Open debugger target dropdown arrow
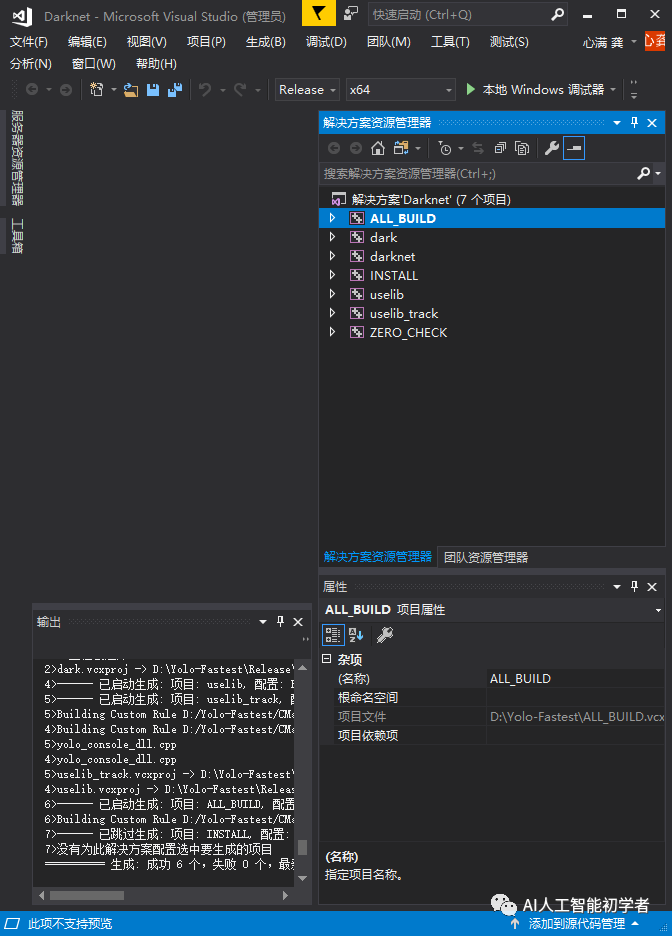The width and height of the screenshot is (672, 936). tap(613, 90)
